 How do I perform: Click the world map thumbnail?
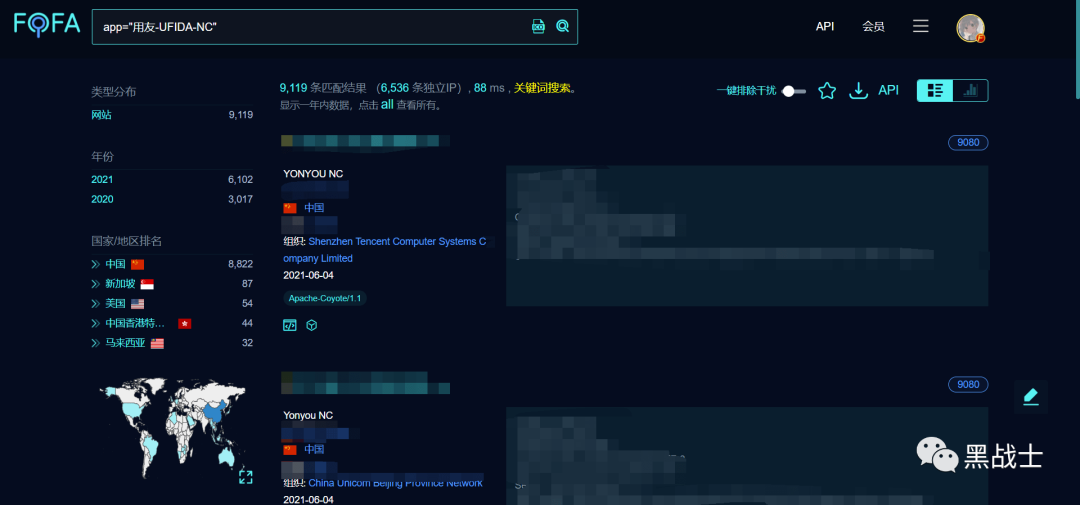171,427
